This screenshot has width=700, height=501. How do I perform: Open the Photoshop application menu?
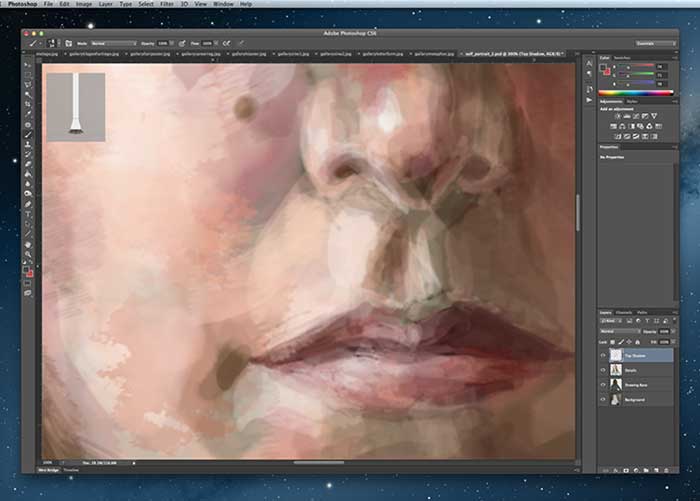click(x=22, y=4)
